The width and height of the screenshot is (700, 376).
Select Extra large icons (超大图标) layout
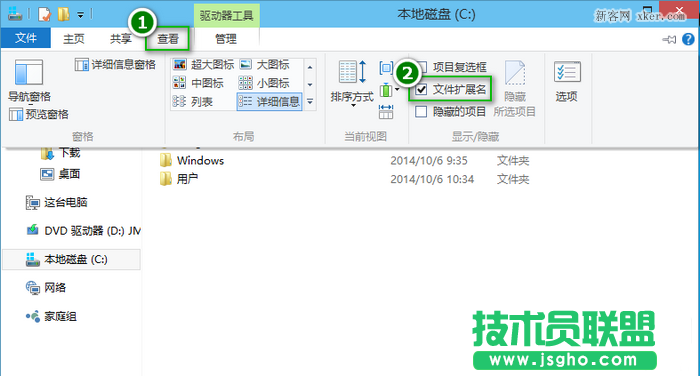point(204,65)
